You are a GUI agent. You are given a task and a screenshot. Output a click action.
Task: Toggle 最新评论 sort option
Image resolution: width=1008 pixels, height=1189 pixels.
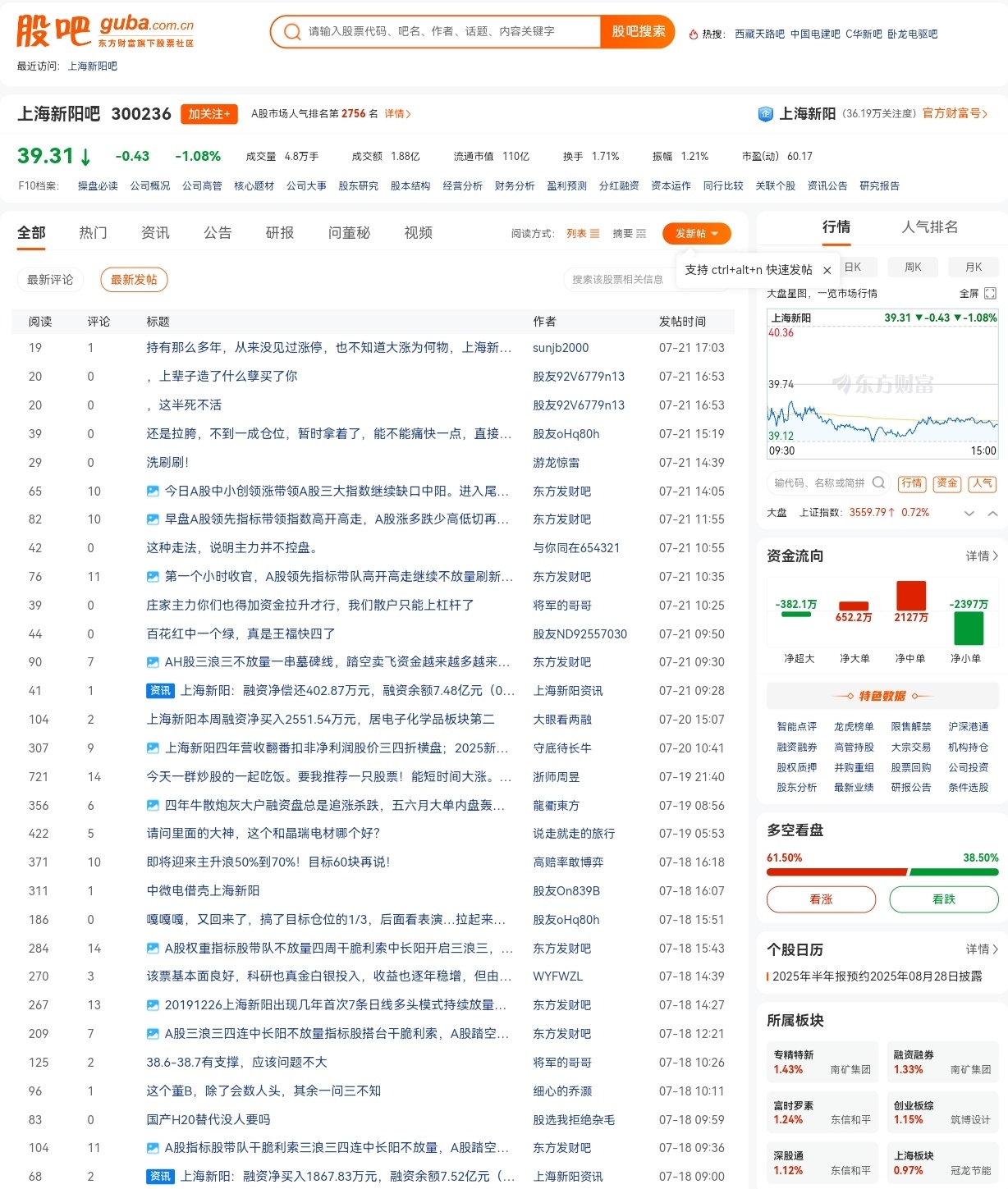pyautogui.click(x=50, y=280)
